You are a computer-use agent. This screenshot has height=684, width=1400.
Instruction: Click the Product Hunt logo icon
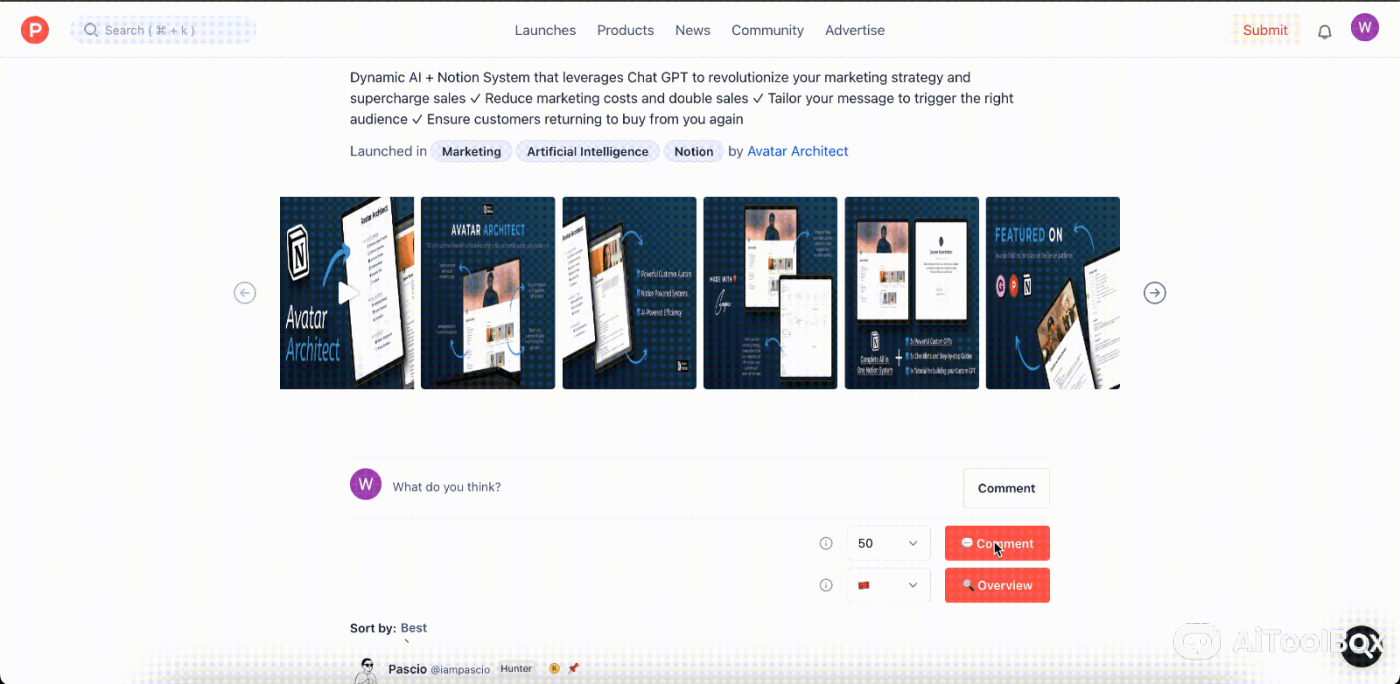pos(35,30)
